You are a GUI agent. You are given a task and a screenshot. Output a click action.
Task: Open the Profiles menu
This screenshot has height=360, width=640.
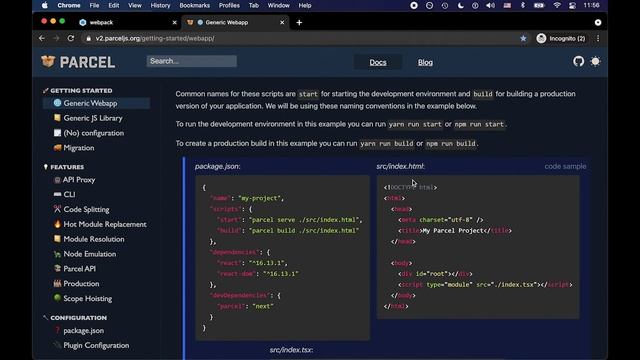(229, 5)
